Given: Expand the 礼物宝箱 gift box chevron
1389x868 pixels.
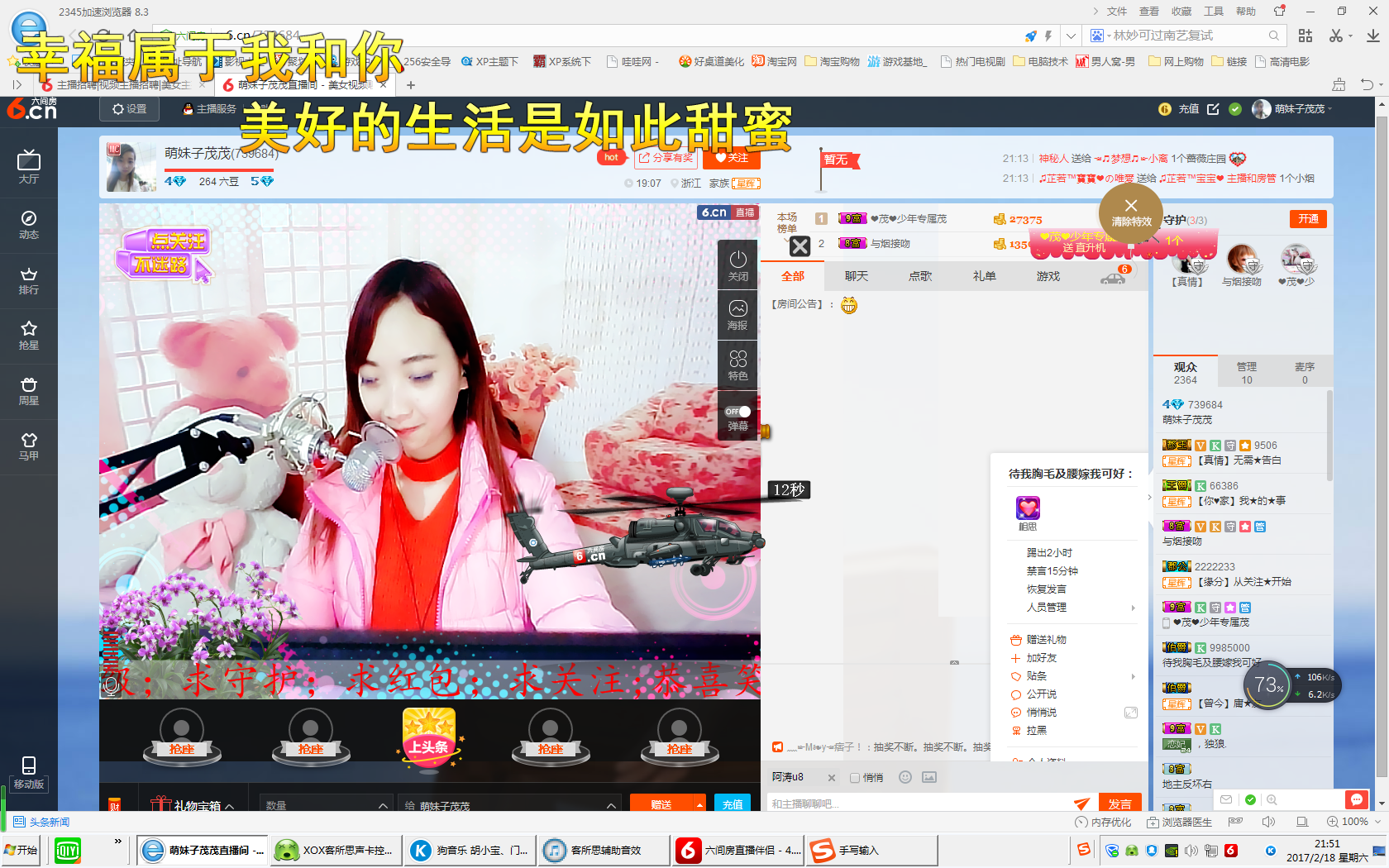Looking at the screenshot, I should [x=229, y=806].
